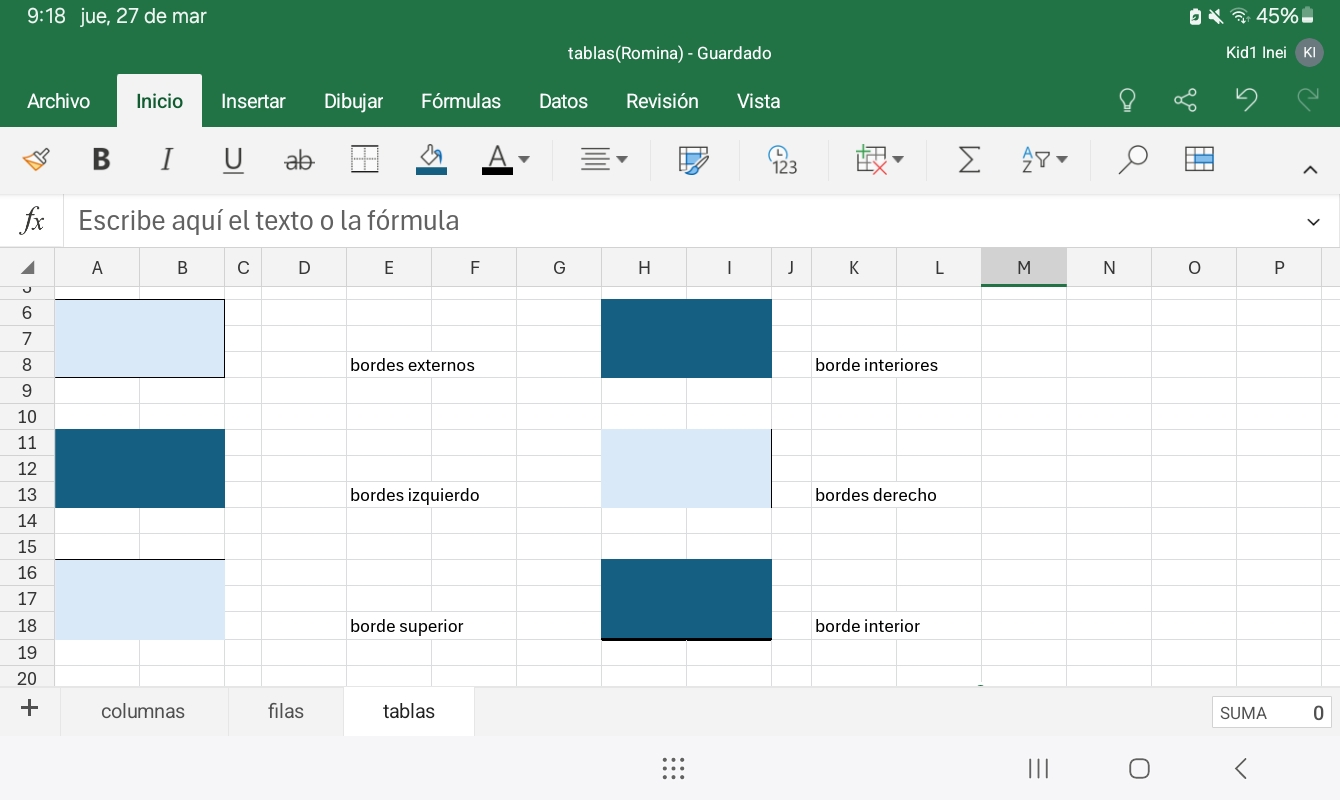Open the lightbulb help icon
1340x800 pixels.
pyautogui.click(x=1127, y=101)
